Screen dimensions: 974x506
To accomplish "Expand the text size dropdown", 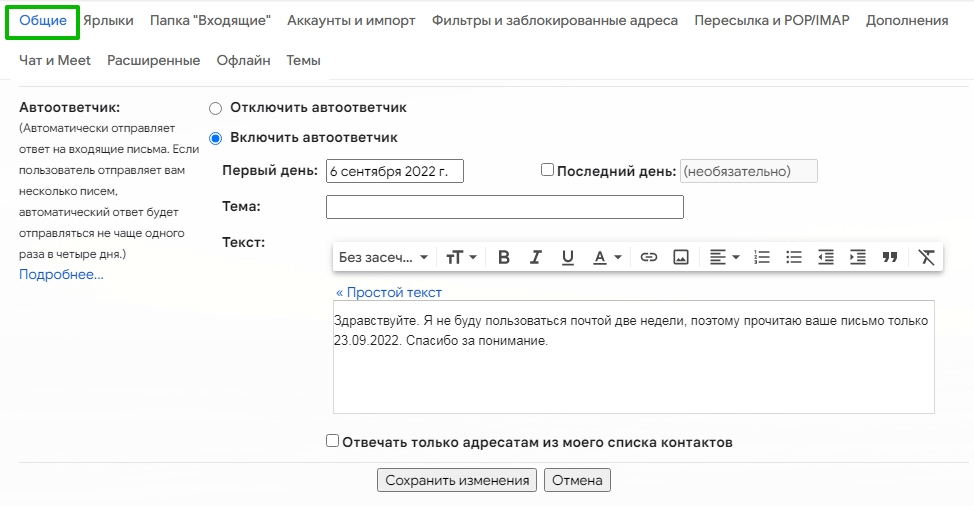I will [461, 257].
